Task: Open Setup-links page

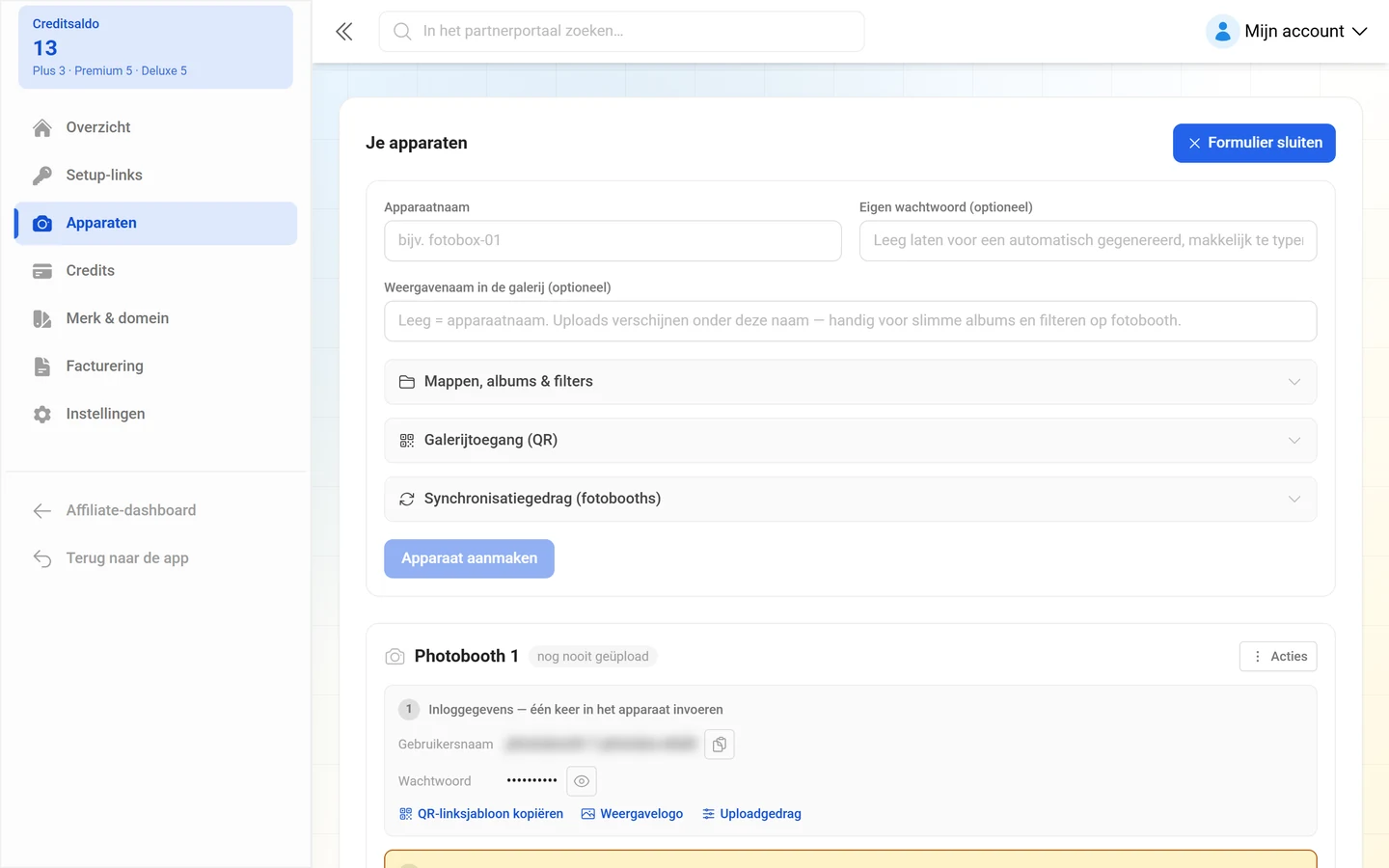Action: [155, 176]
